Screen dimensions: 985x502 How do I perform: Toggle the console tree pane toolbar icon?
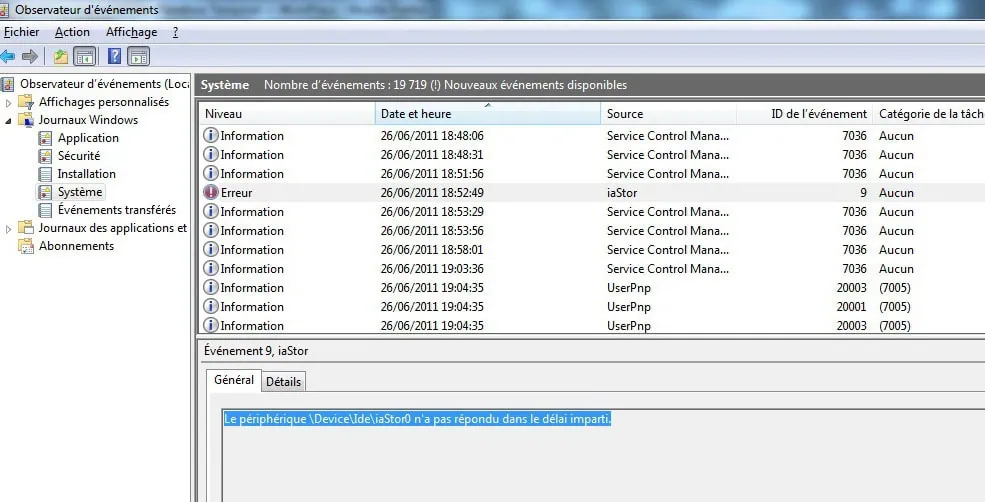(85, 56)
